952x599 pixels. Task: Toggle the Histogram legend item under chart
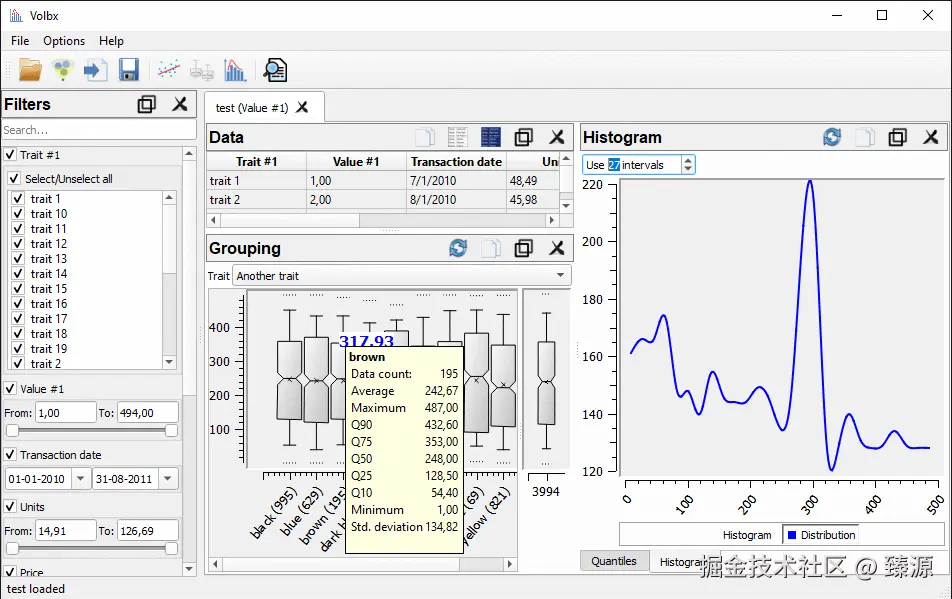click(747, 535)
